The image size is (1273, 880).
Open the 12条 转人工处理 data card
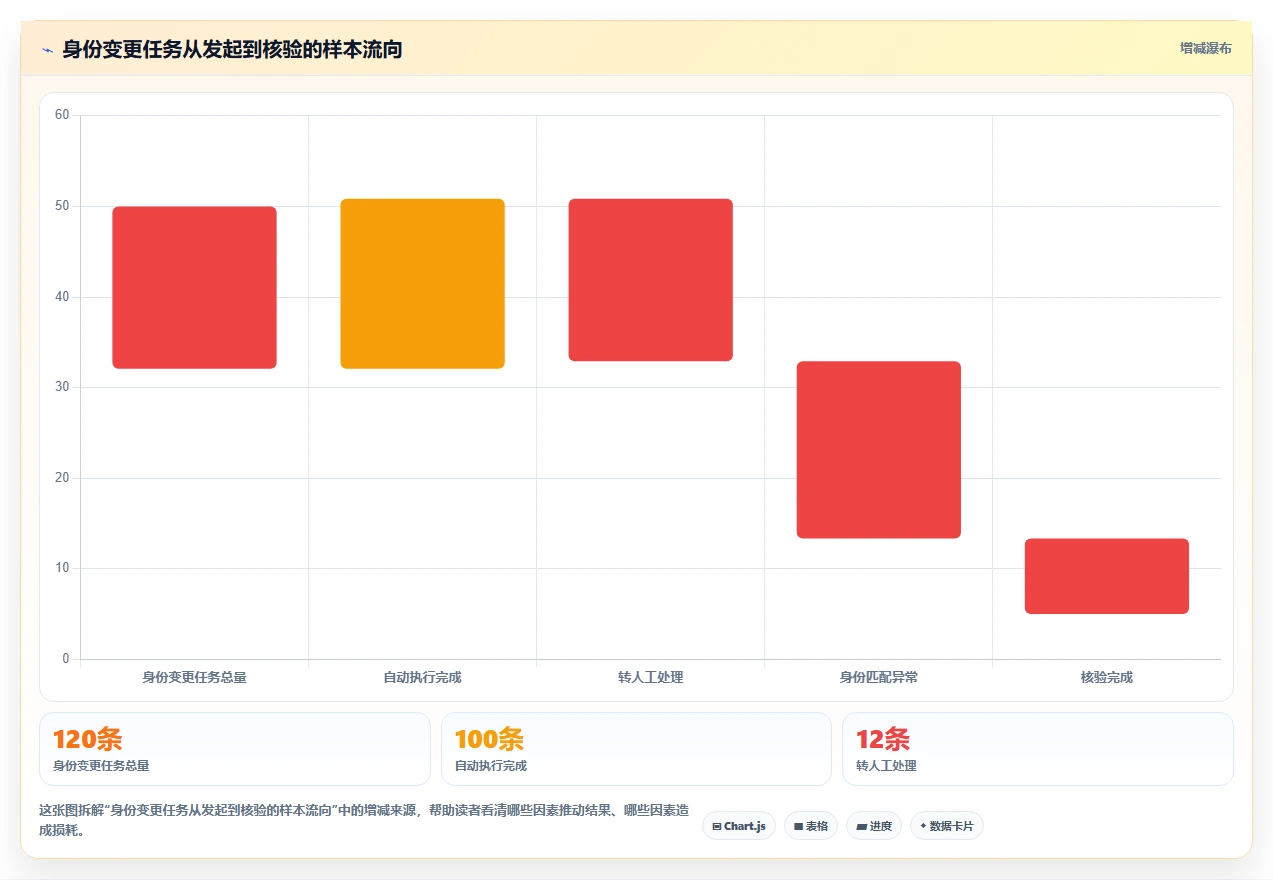1038,749
